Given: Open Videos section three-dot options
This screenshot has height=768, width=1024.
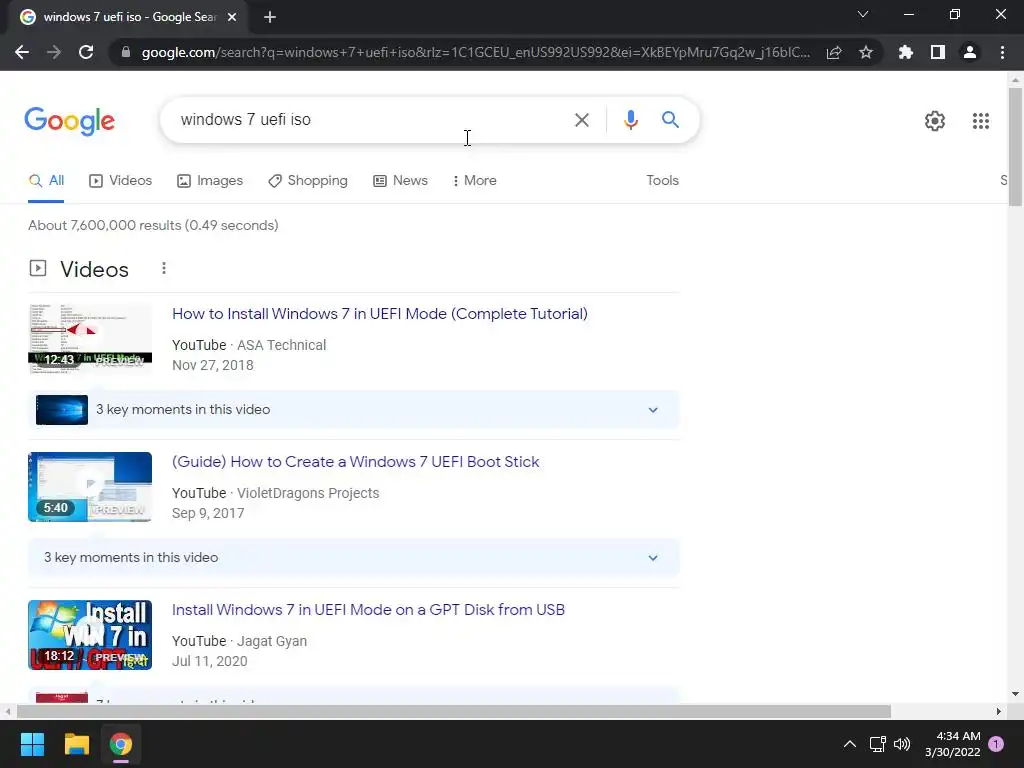Looking at the screenshot, I should point(164,268).
